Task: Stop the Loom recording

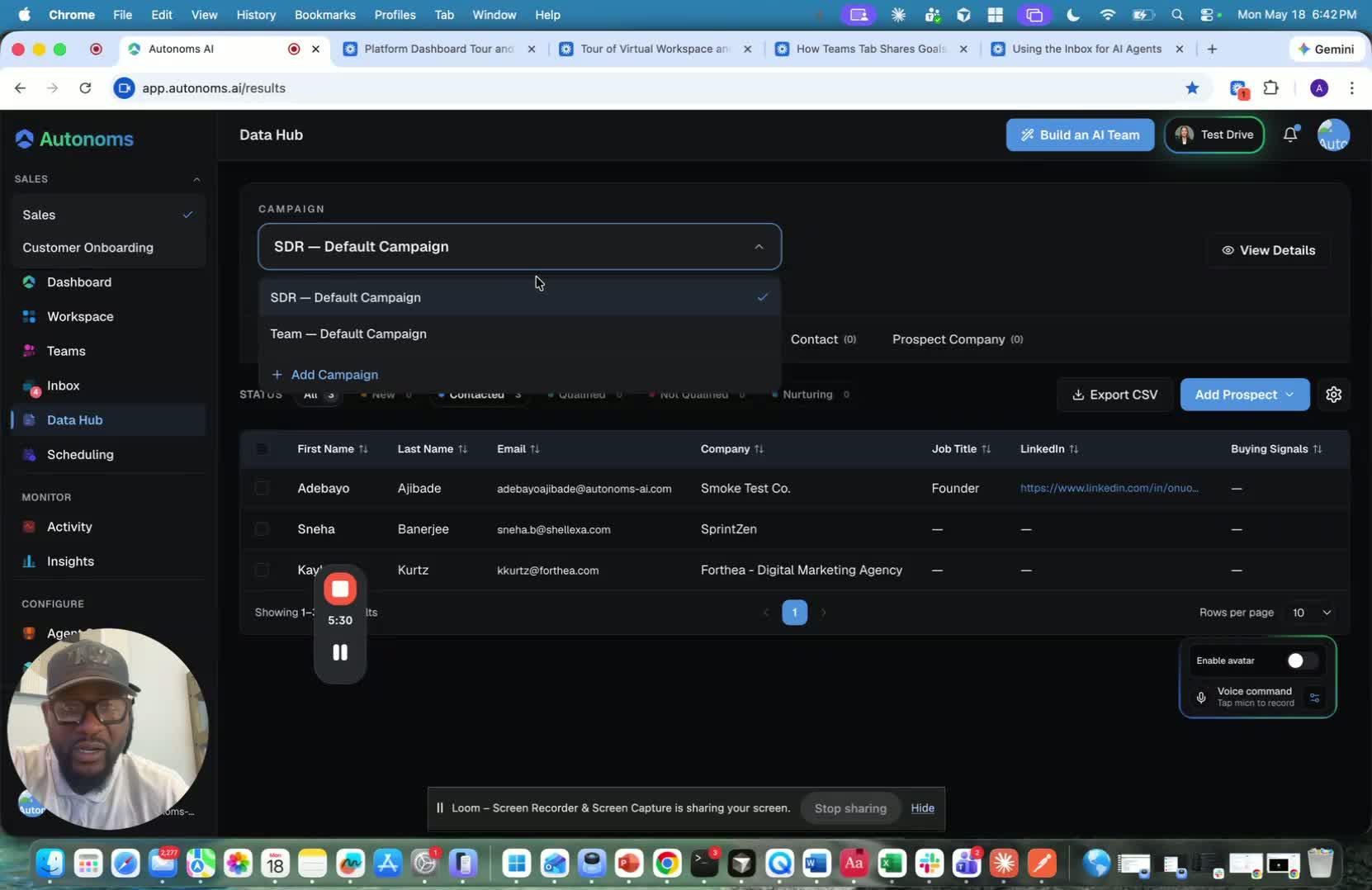Action: click(x=340, y=589)
